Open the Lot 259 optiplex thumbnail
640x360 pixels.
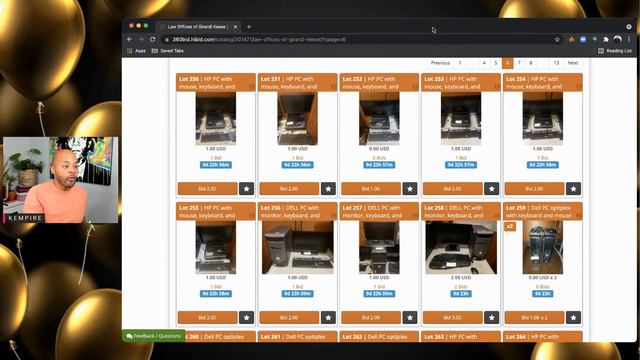tap(542, 247)
